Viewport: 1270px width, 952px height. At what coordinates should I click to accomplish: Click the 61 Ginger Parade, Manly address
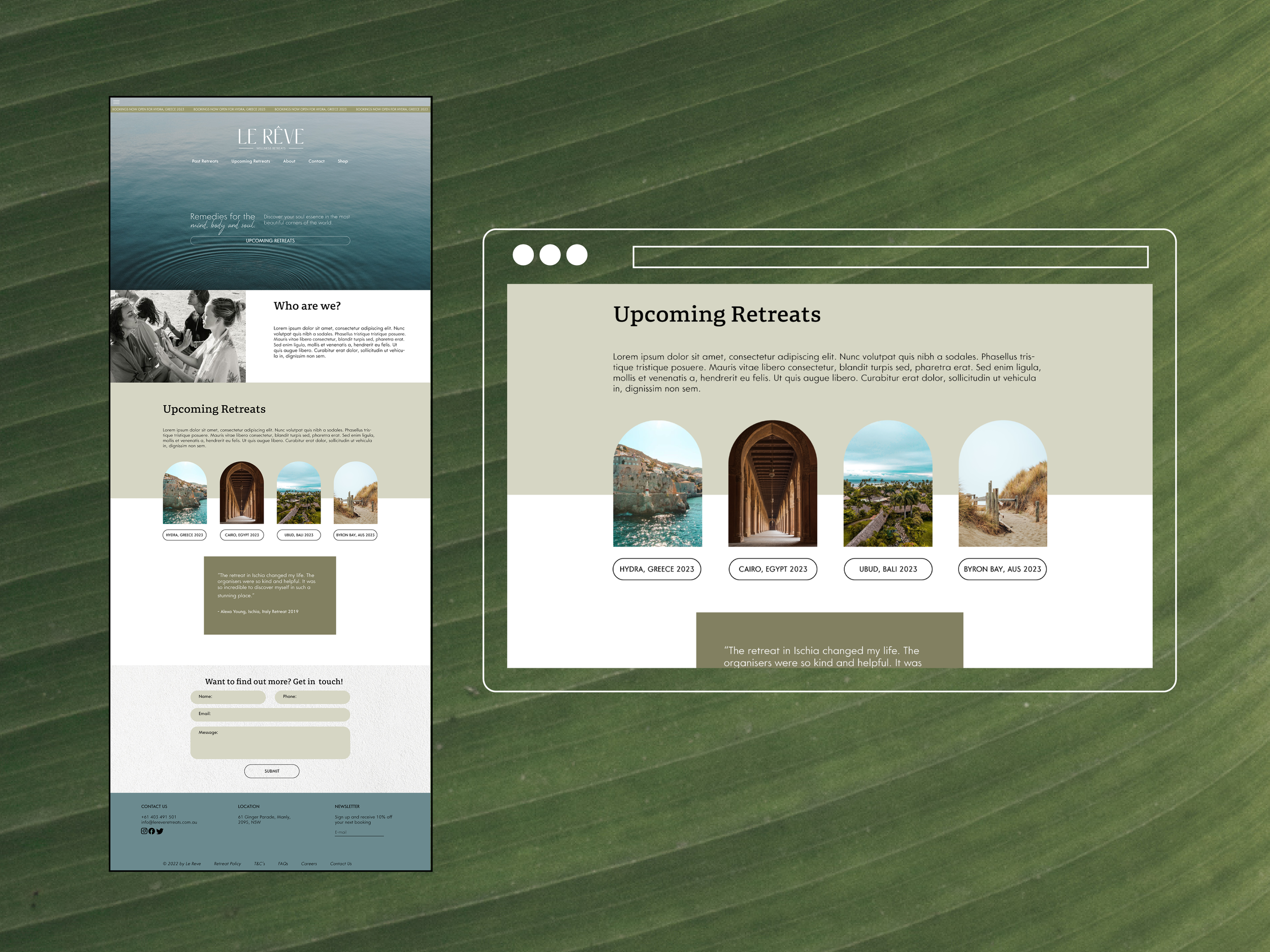coord(264,819)
